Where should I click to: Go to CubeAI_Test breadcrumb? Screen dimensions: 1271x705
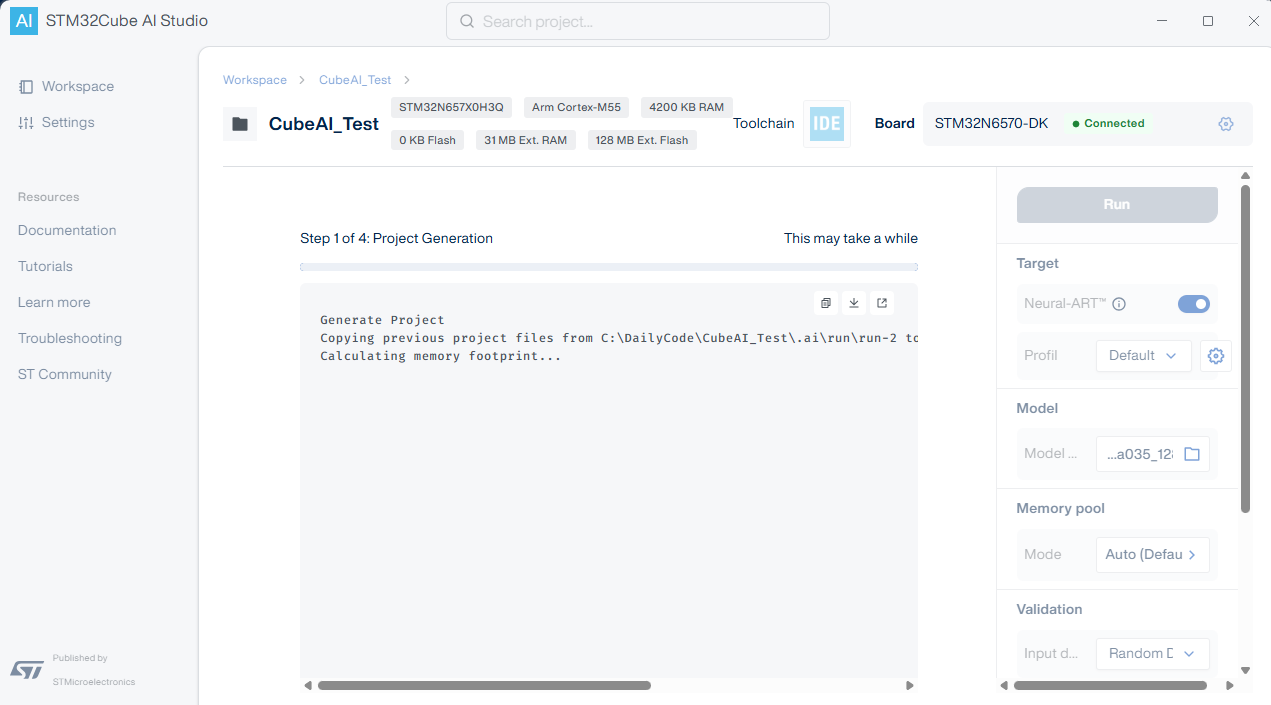(355, 80)
